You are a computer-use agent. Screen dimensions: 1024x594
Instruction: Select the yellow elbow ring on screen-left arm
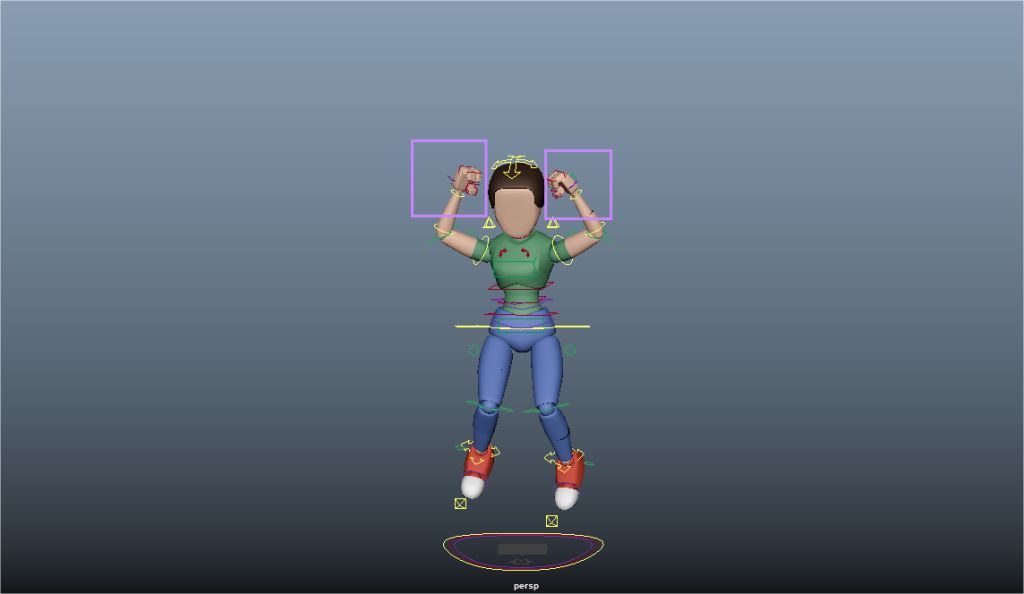pos(445,230)
